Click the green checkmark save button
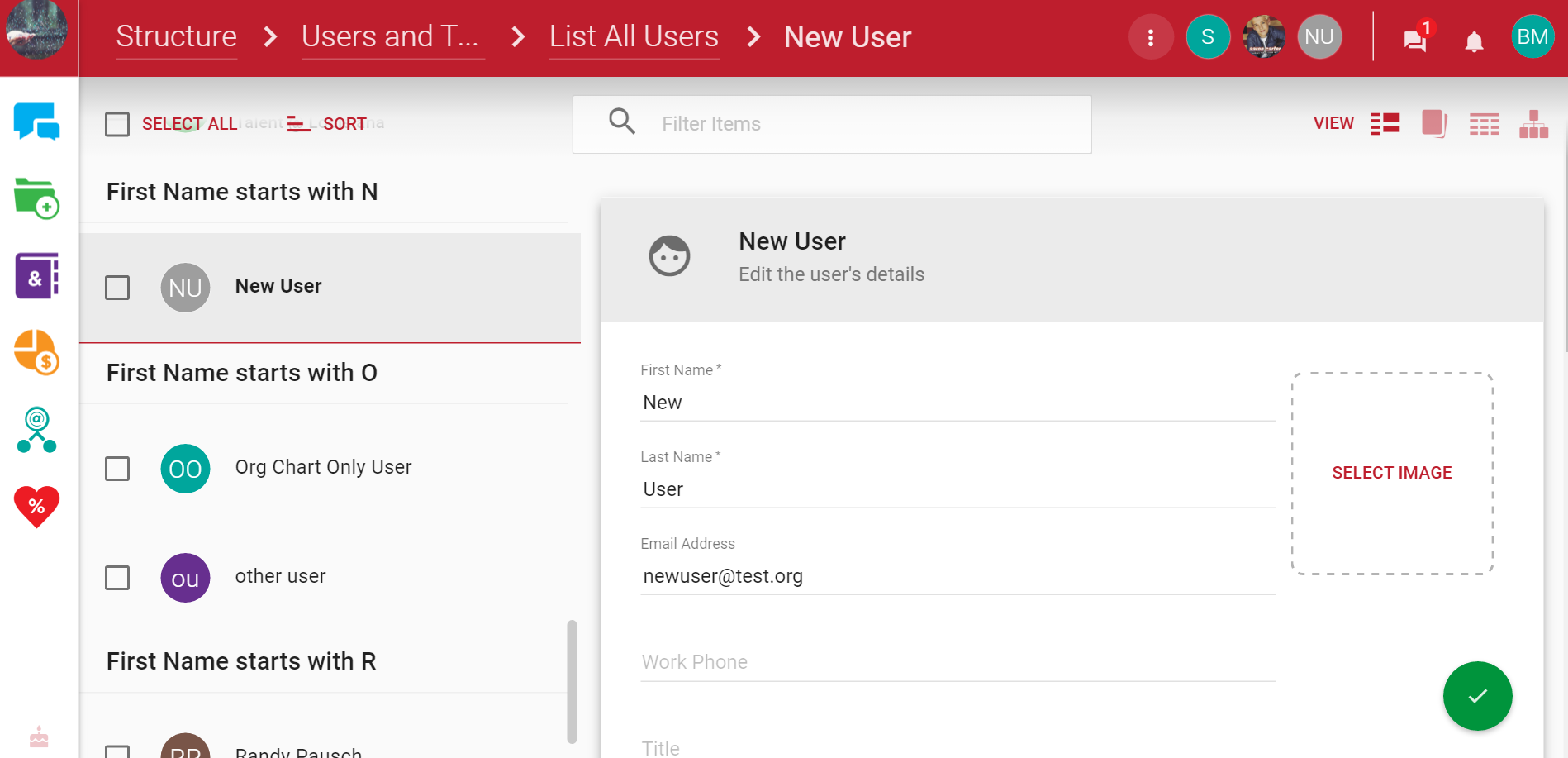The image size is (1568, 758). 1477,696
